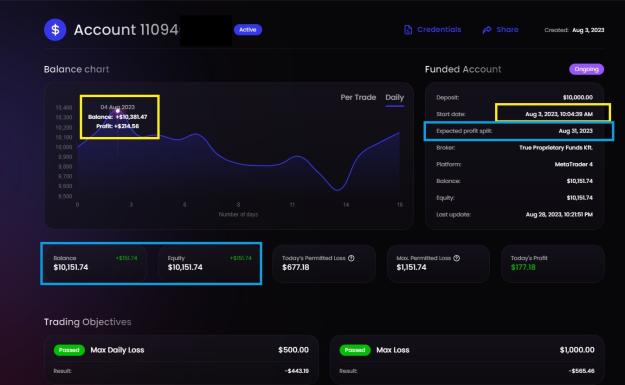Click the Max Daily Loss limit $500.00
The width and height of the screenshot is (625, 385).
pyautogui.click(x=293, y=350)
